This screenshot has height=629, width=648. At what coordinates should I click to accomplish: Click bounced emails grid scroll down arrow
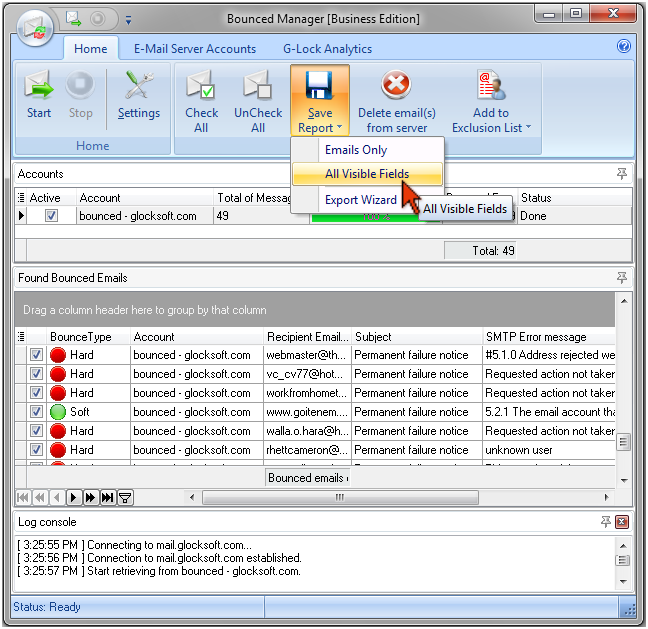click(x=624, y=480)
